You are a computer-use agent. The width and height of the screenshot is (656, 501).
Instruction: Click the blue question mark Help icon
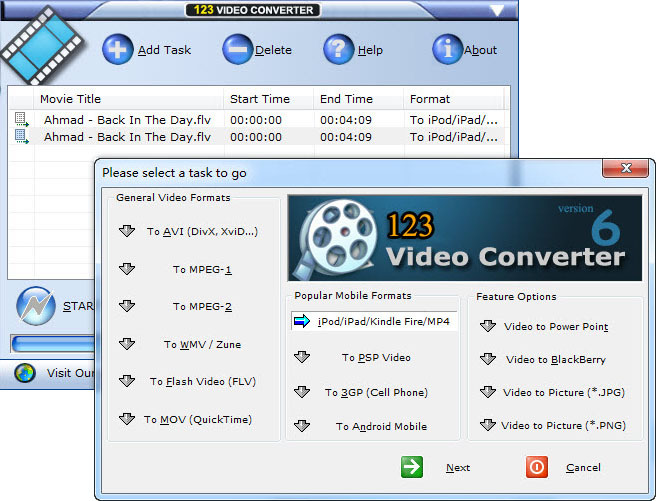point(338,49)
